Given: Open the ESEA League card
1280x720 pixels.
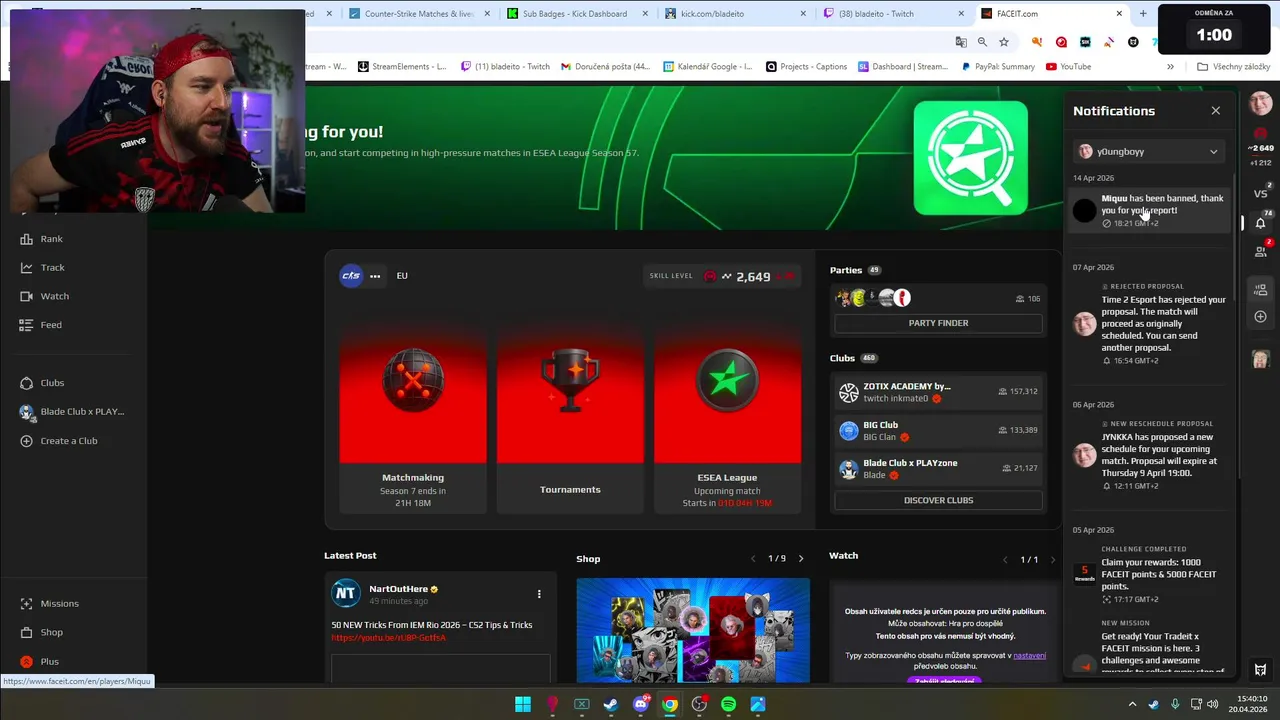Looking at the screenshot, I should pyautogui.click(x=727, y=420).
